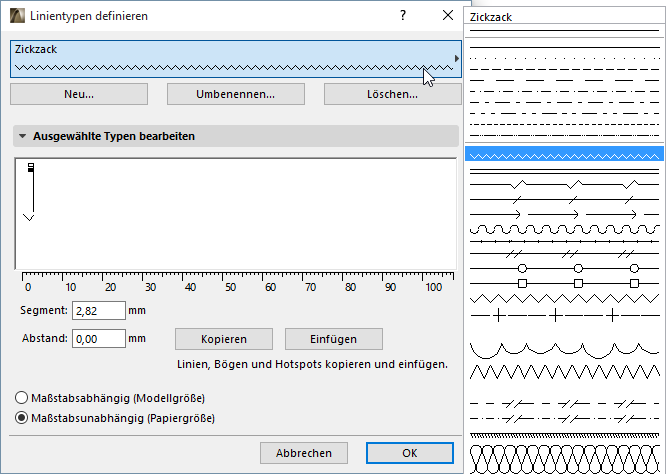Select the scalloped arcs line type
This screenshot has height=474, width=666.
point(564,350)
